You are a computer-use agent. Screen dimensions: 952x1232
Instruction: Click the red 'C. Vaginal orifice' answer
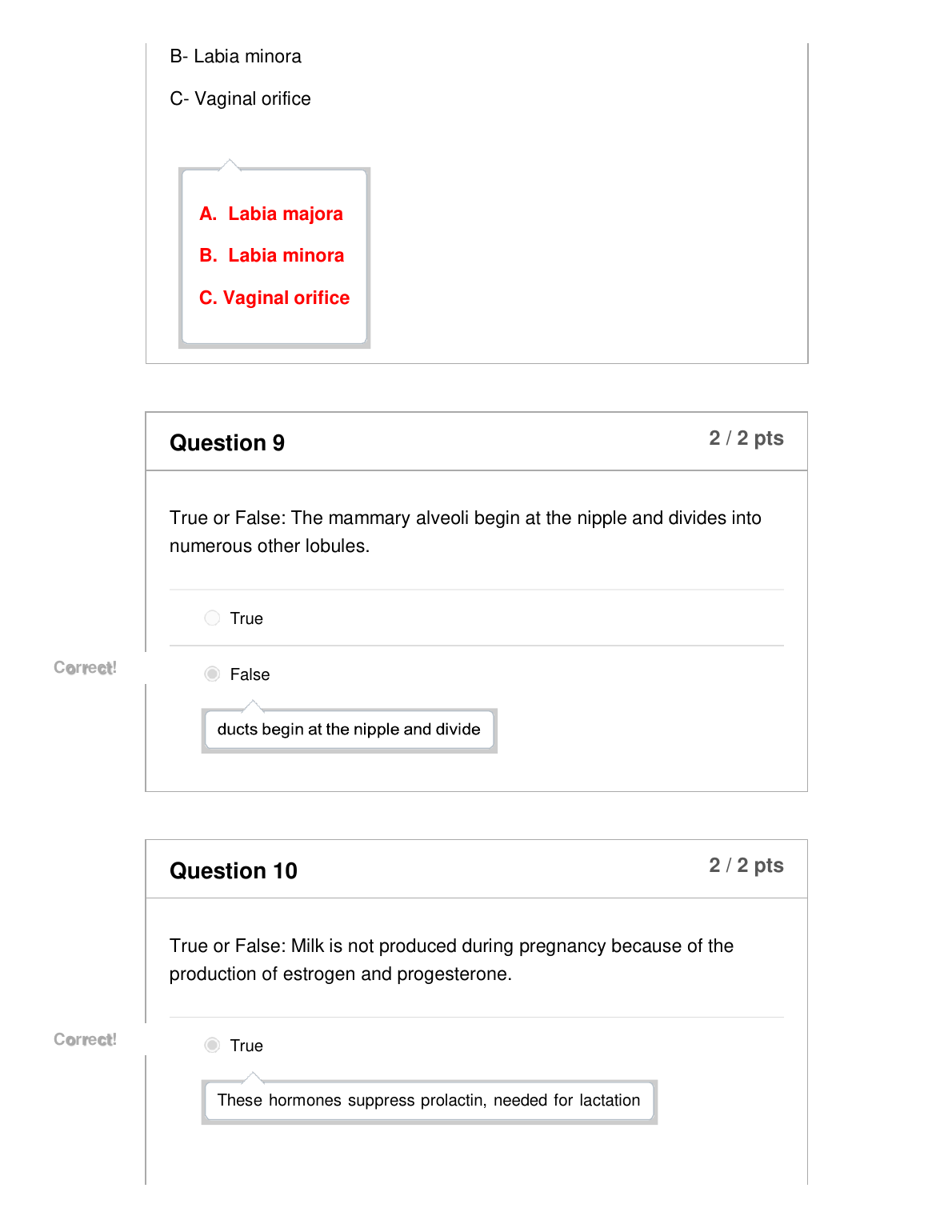274,298
